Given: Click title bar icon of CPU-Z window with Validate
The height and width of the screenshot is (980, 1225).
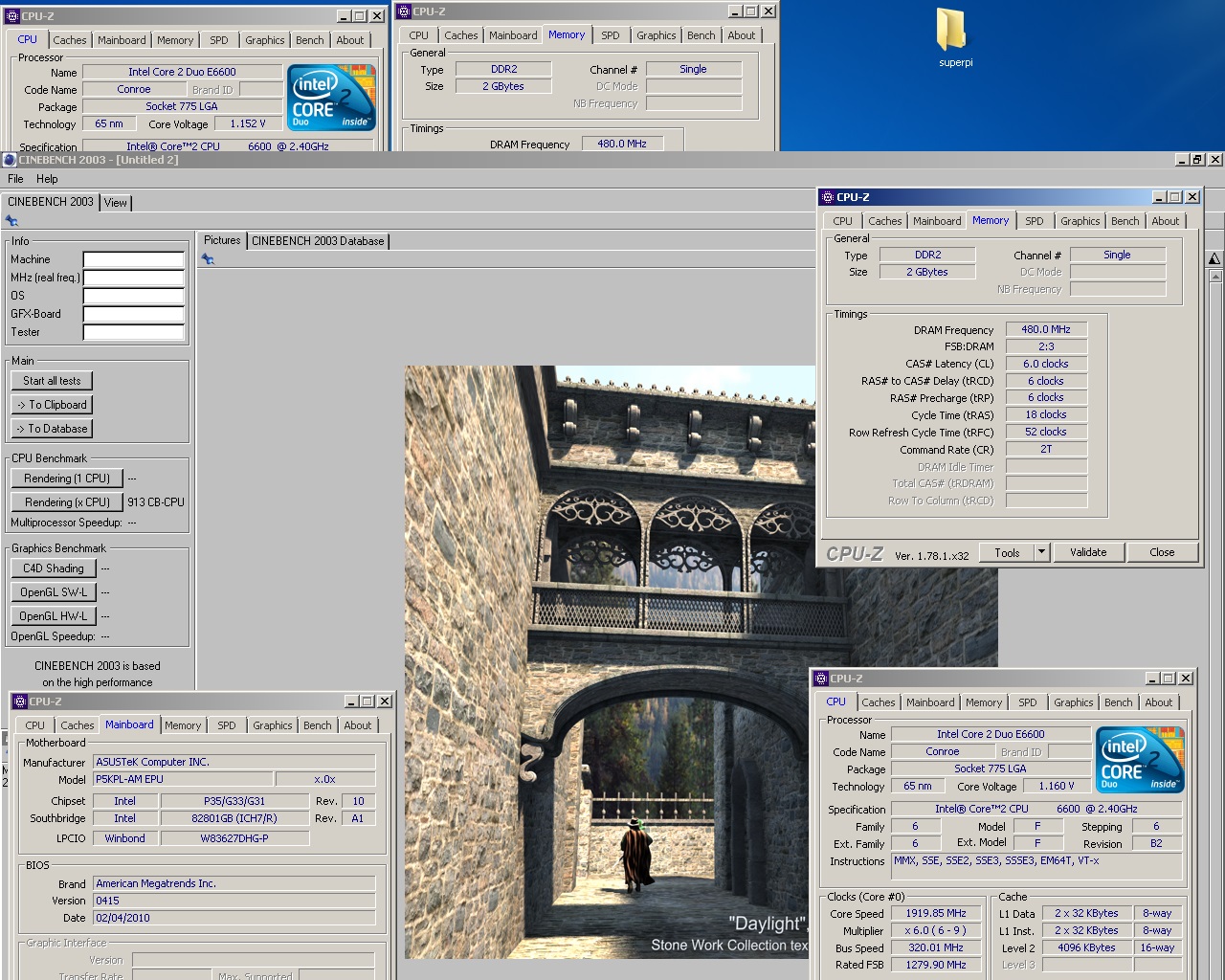Looking at the screenshot, I should (x=827, y=197).
